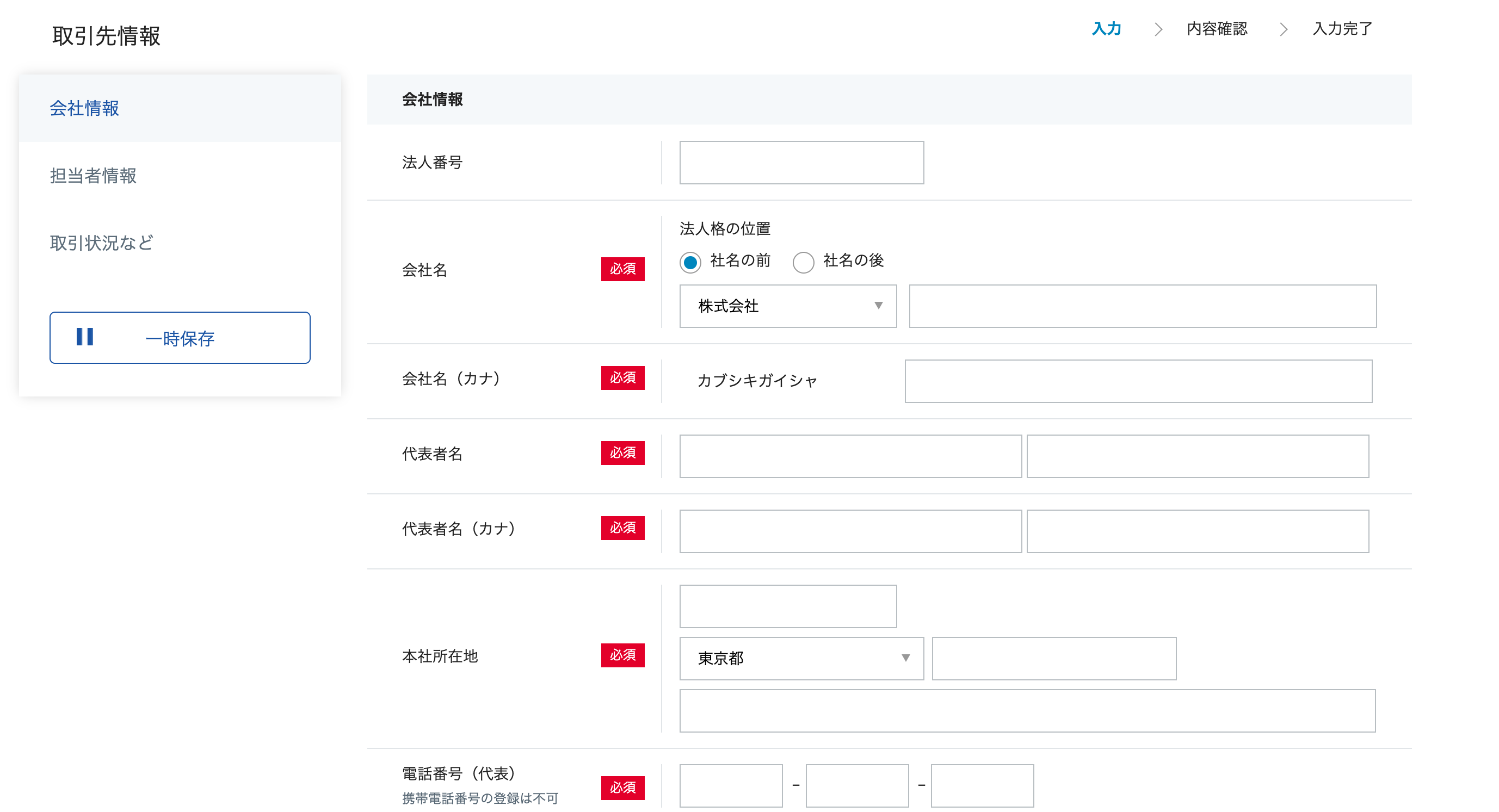The image size is (1499, 812).
Task: Click the 法人格の位置 label
Action: tap(725, 228)
